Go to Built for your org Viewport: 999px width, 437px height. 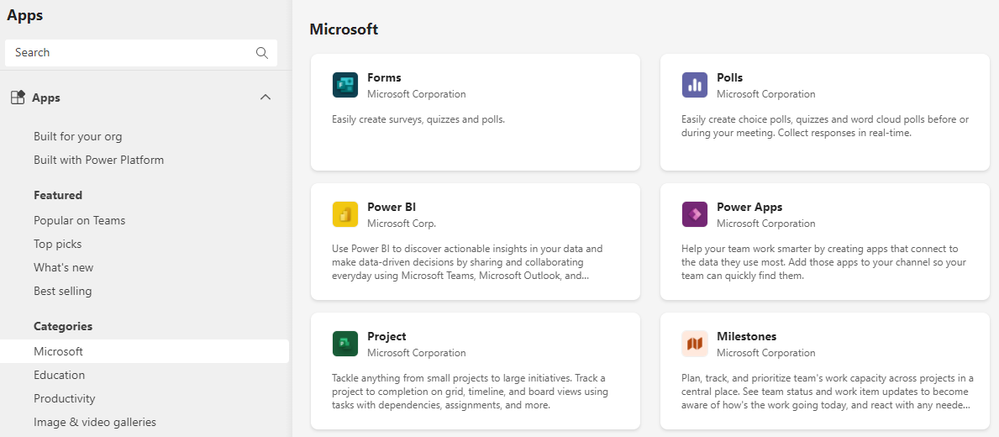pyautogui.click(x=78, y=136)
